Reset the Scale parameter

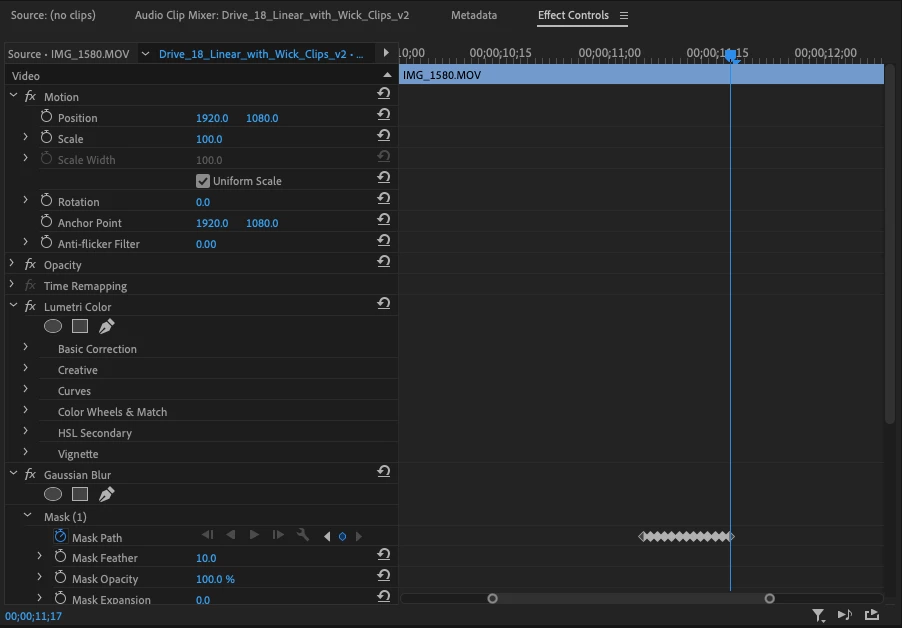pos(384,136)
